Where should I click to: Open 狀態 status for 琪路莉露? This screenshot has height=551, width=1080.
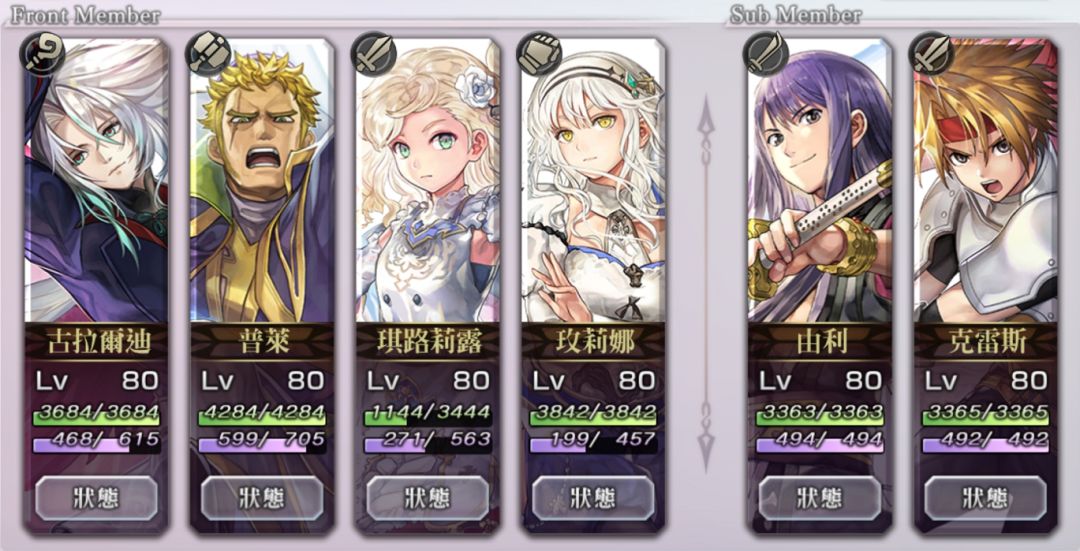[x=427, y=497]
